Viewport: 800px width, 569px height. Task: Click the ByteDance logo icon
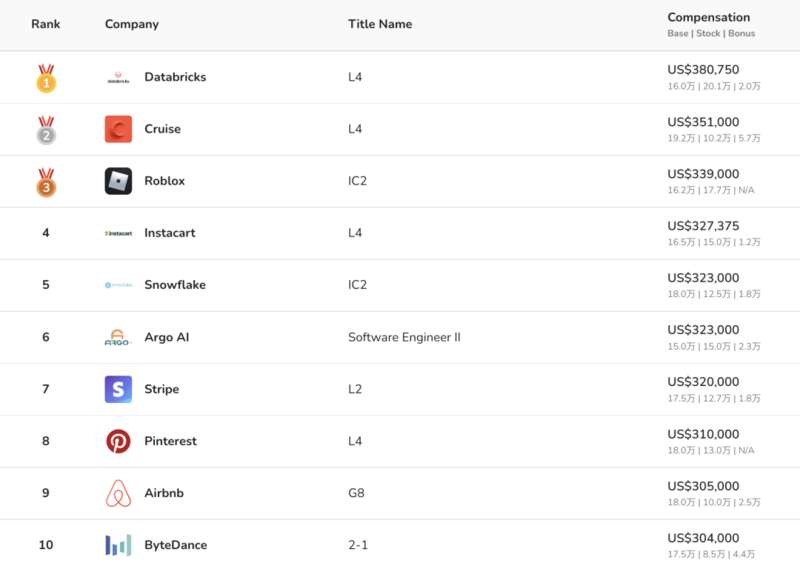pyautogui.click(x=118, y=545)
